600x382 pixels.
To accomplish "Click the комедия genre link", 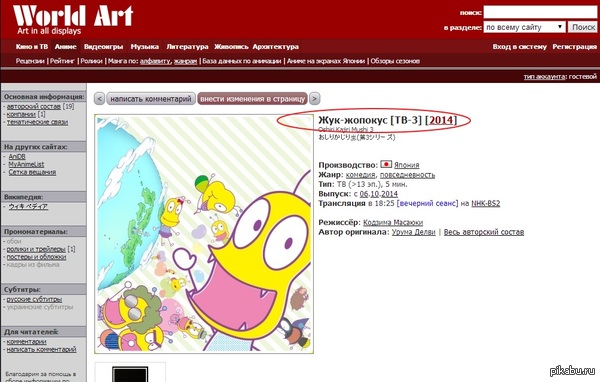I will (360, 175).
